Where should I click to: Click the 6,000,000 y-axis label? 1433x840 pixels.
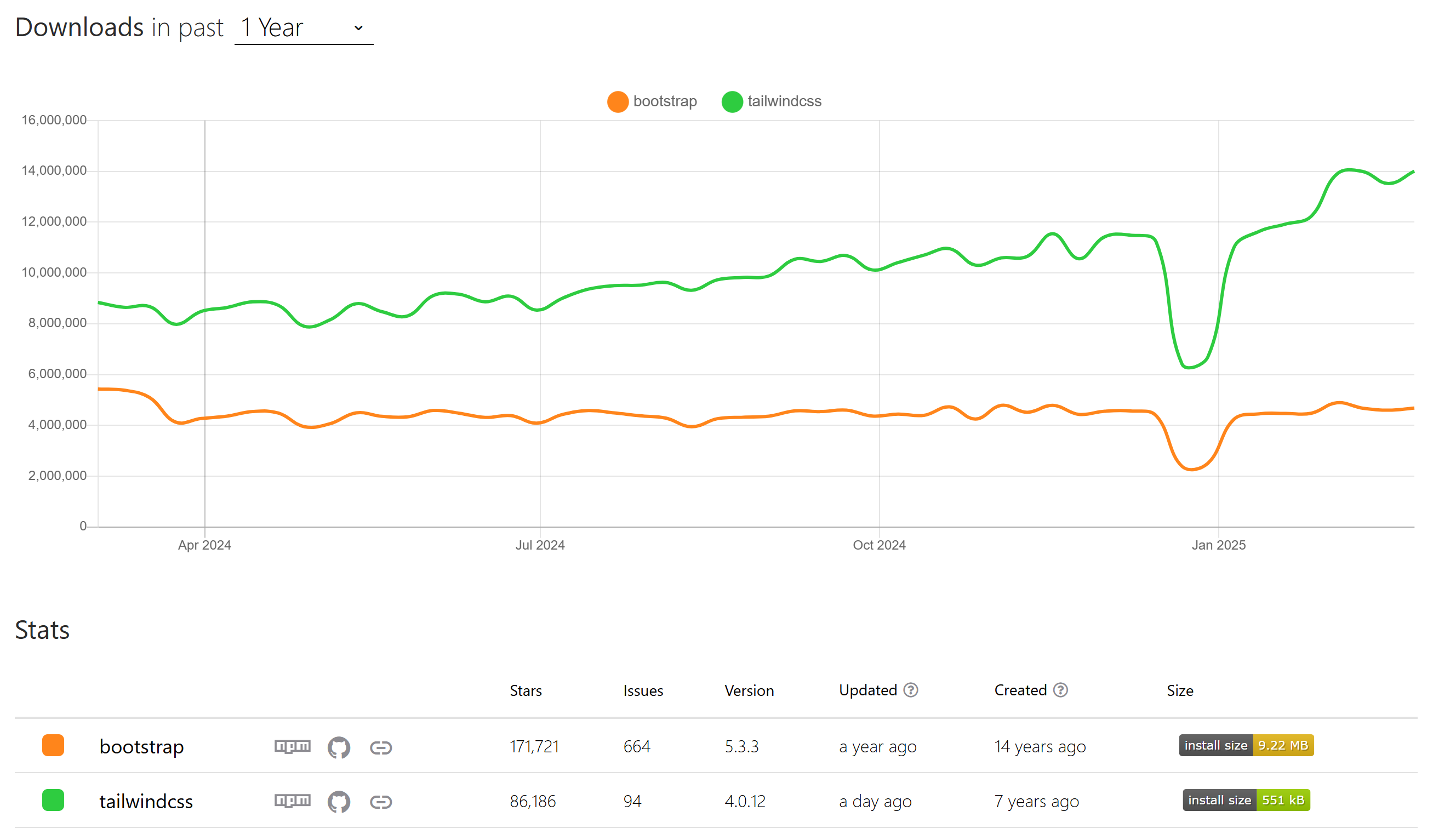pyautogui.click(x=58, y=374)
